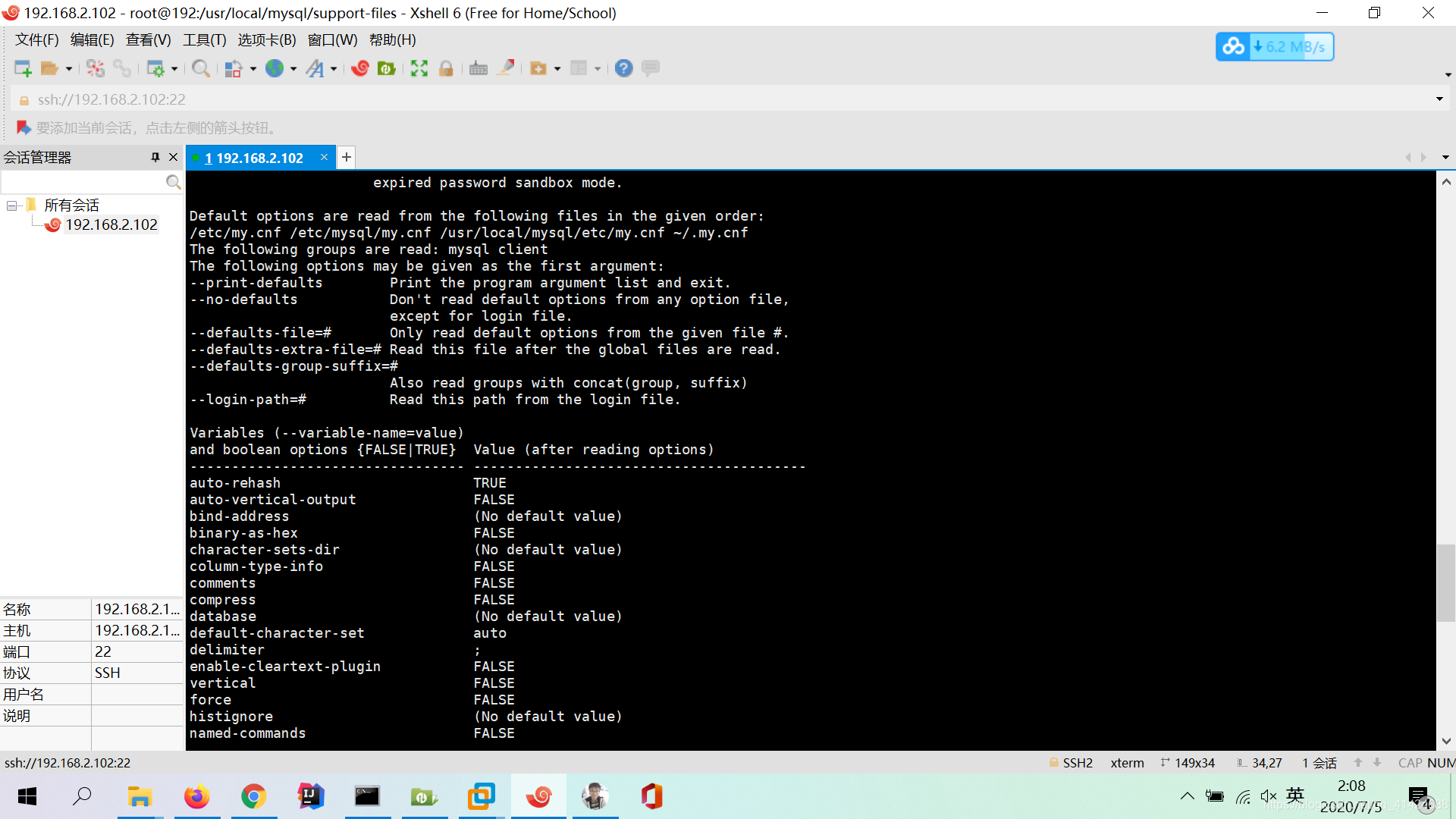Open Firefox from the taskbar

[x=197, y=796]
